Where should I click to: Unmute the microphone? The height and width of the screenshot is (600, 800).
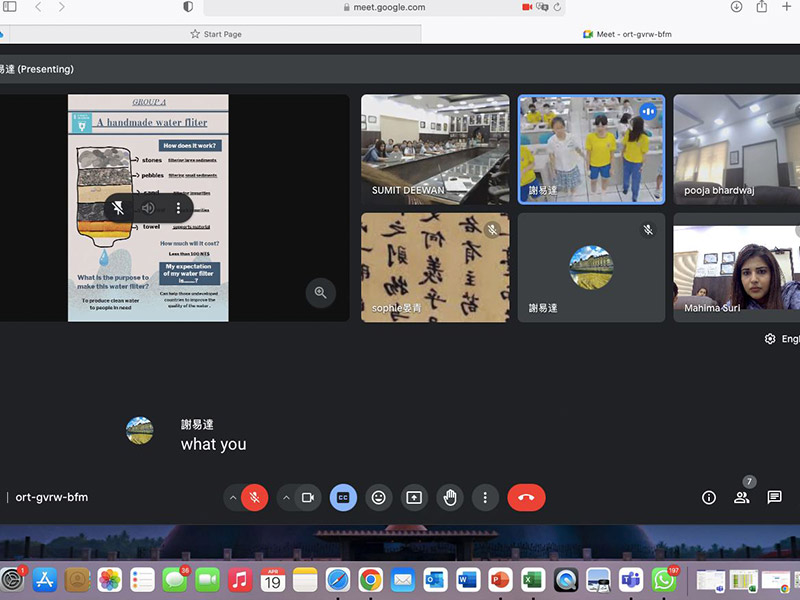point(255,497)
